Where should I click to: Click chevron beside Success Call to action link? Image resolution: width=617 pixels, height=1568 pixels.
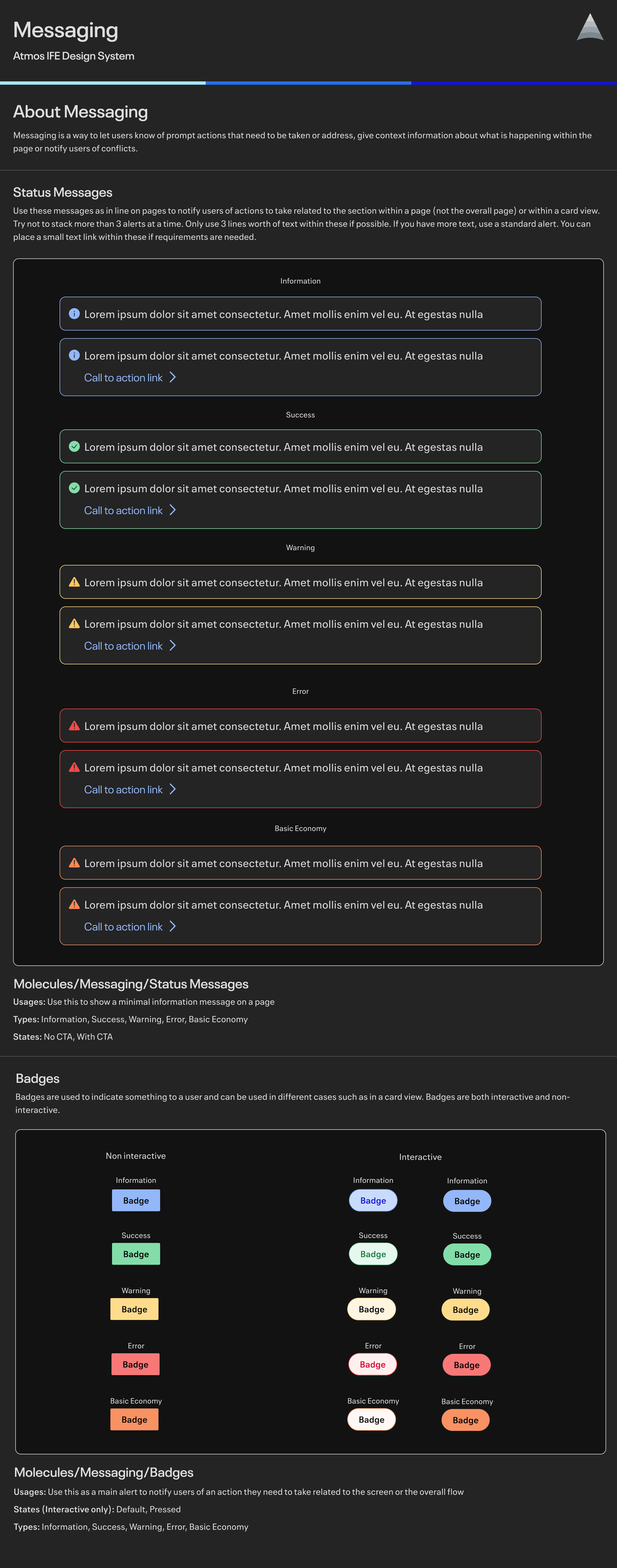click(173, 510)
